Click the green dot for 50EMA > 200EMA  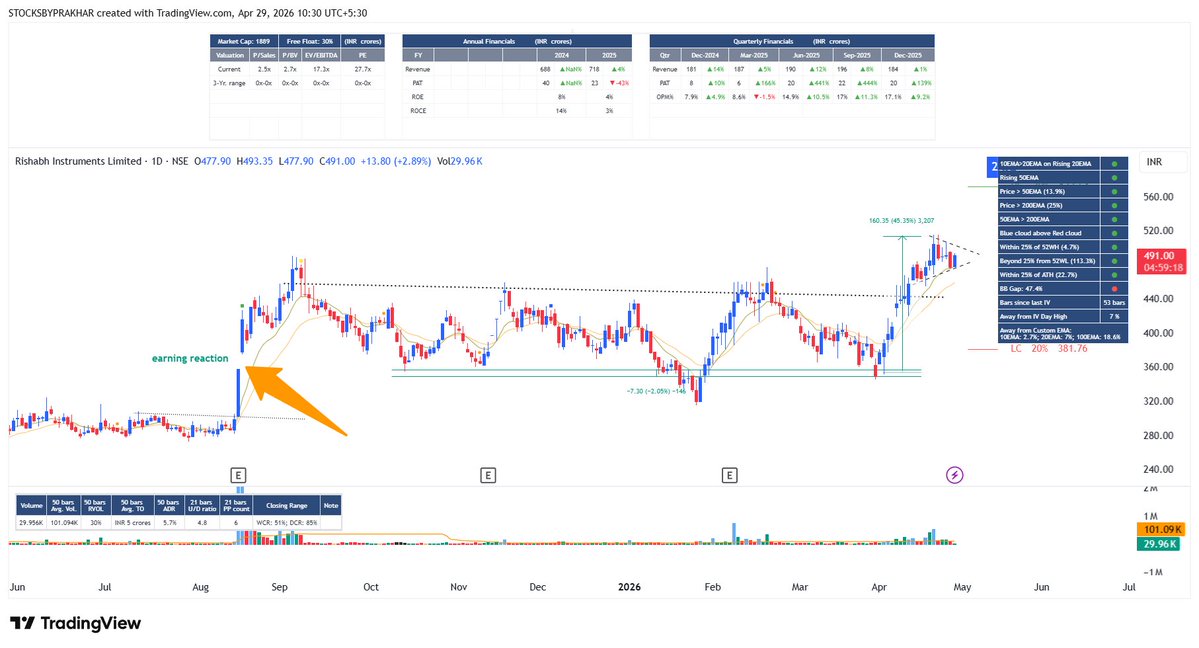point(1114,219)
